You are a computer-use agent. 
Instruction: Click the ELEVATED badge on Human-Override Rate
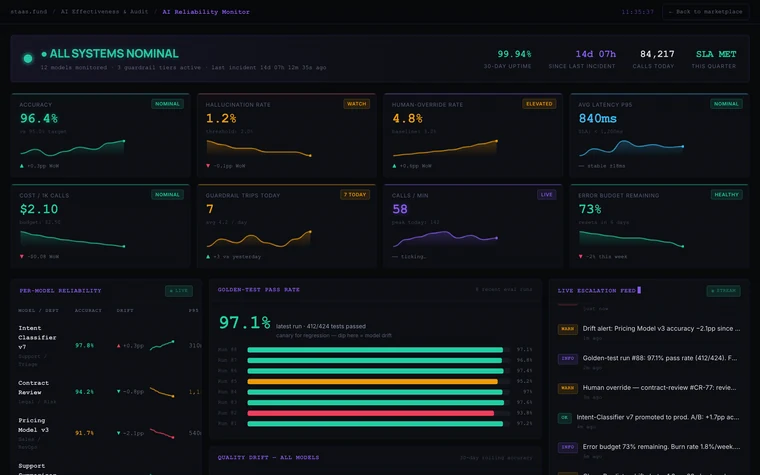tap(539, 104)
